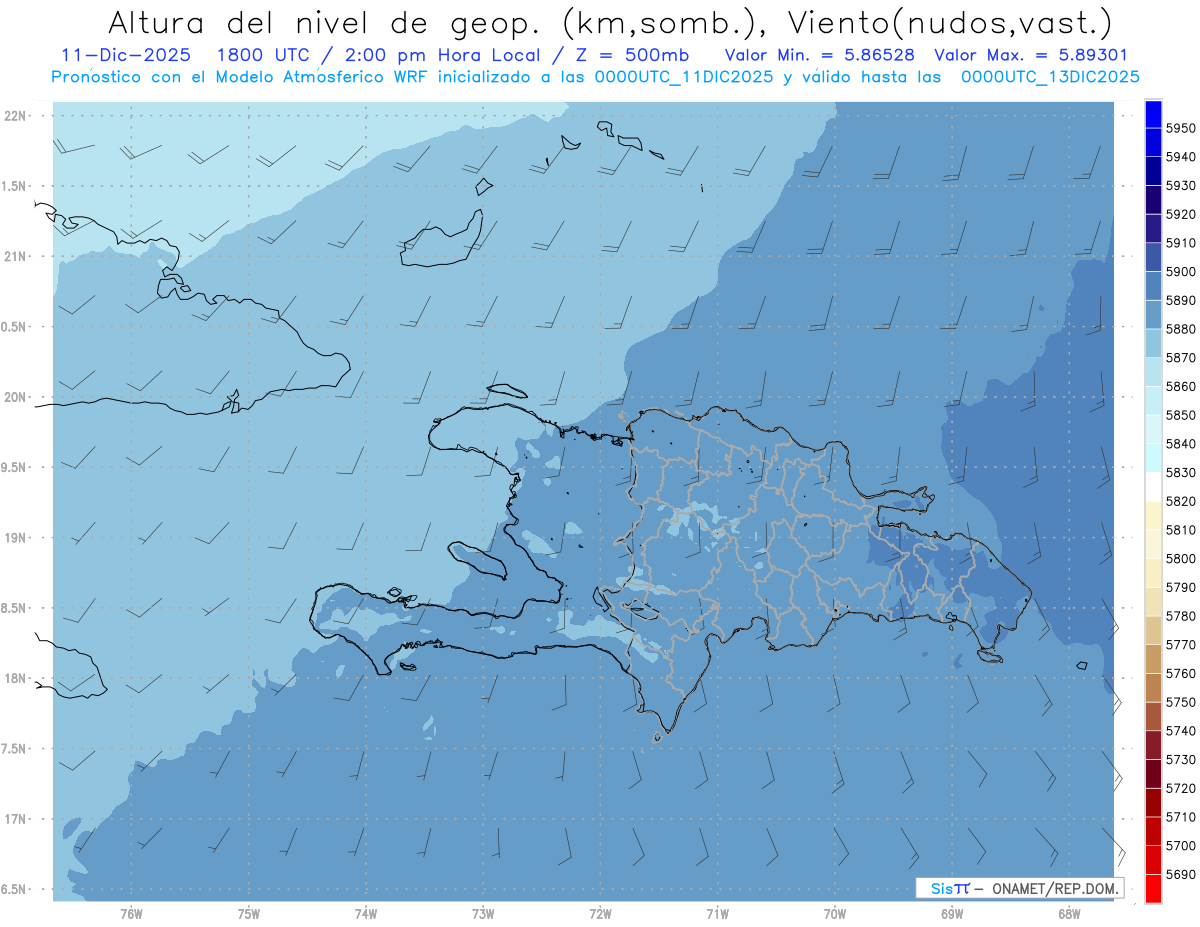This screenshot has width=1200, height=927.
Task: Select the '1800 UTC' time label
Action: 266,56
